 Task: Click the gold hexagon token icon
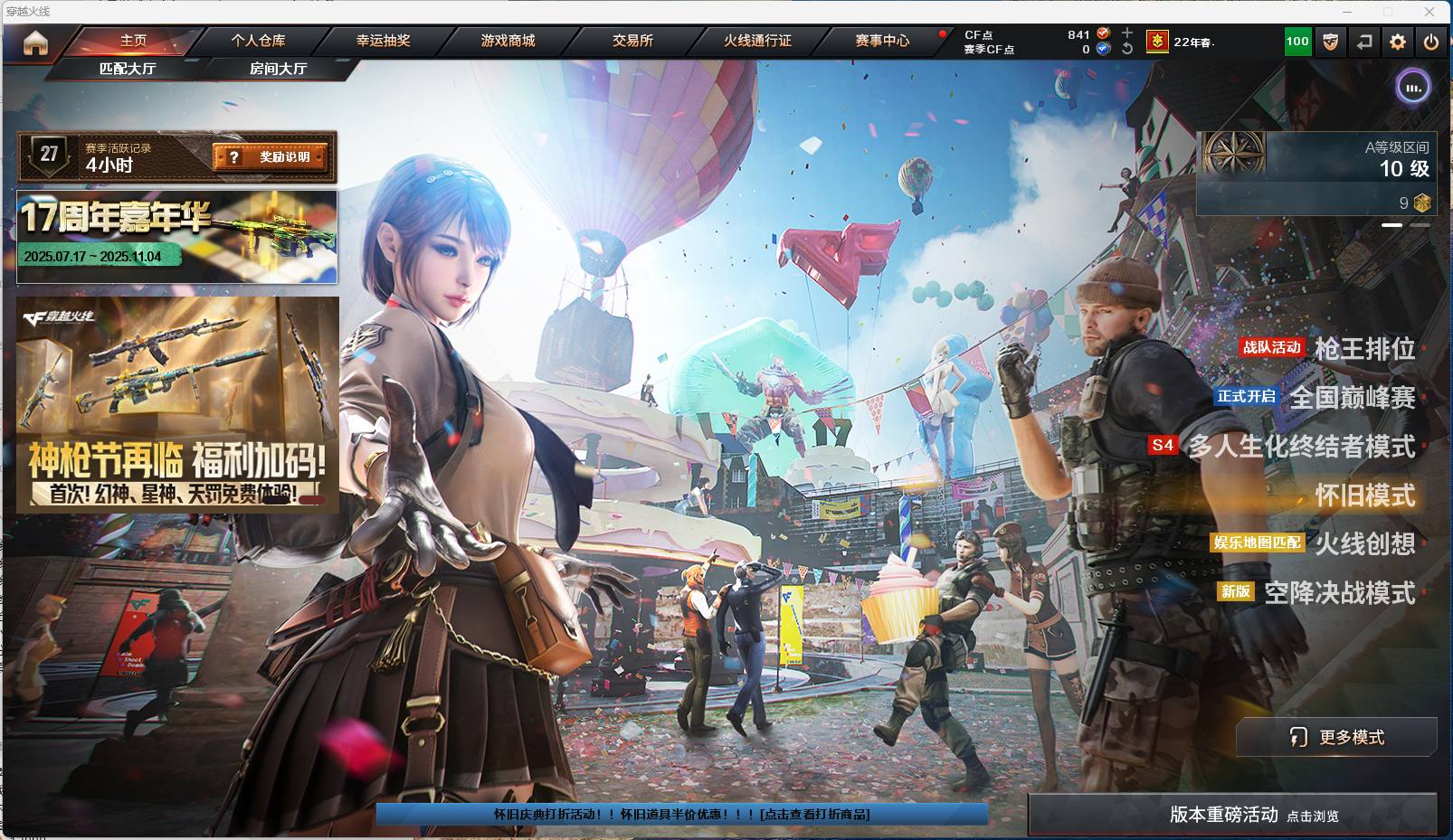coord(1422,203)
